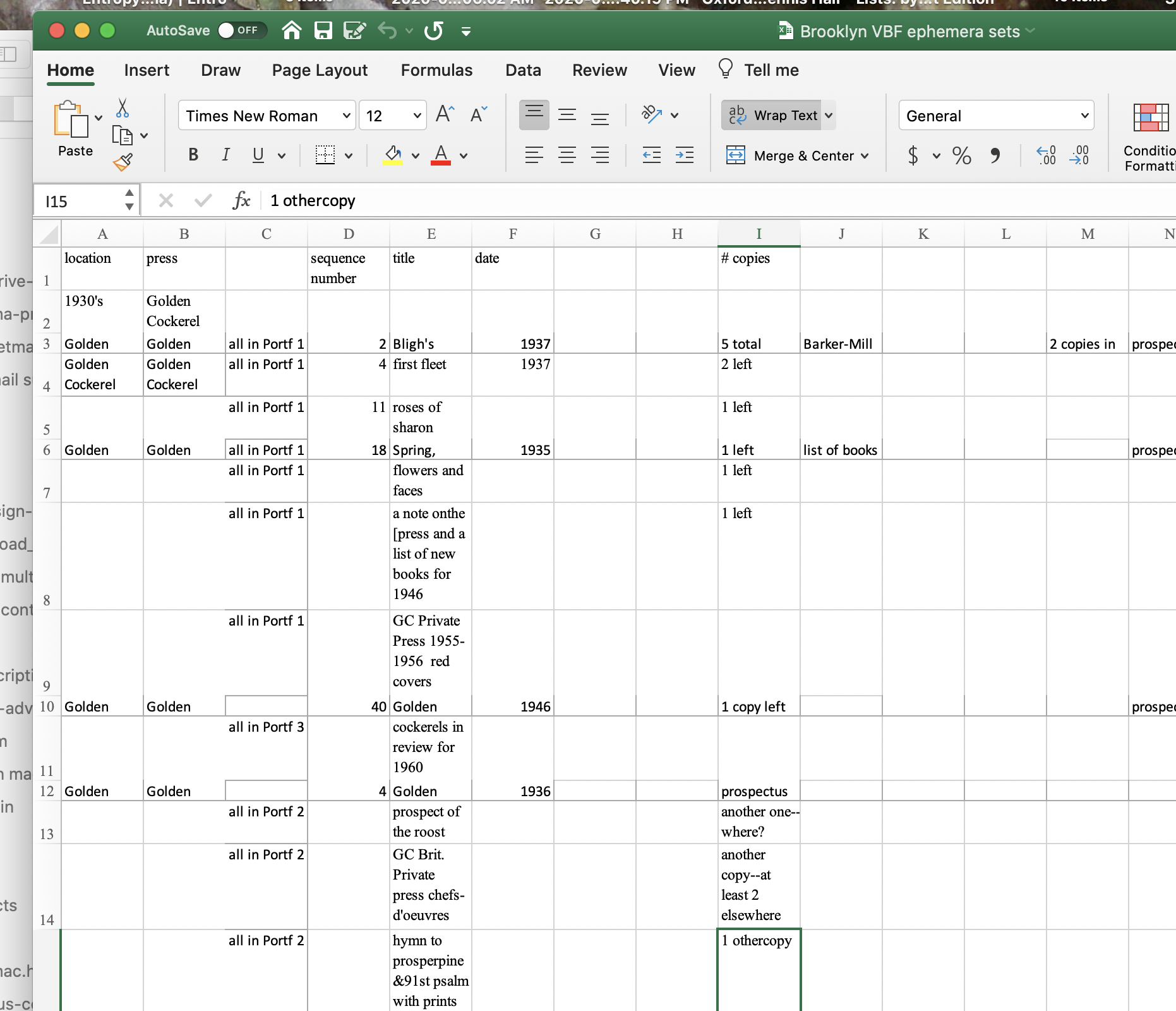Expand fill color options arrow
The height and width of the screenshot is (1011, 1176).
416,155
